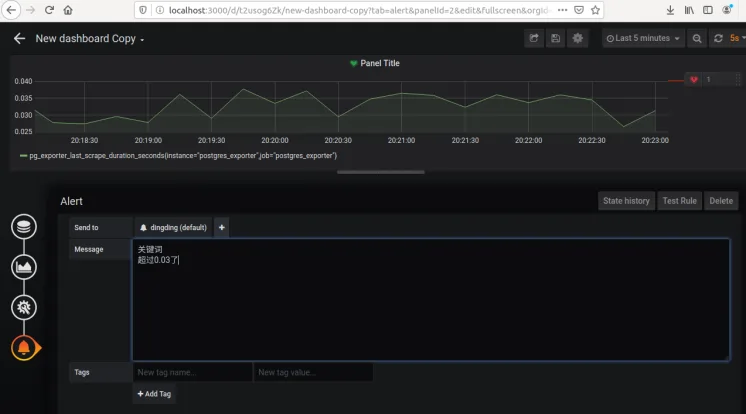Zoom out the time range

[697, 39]
